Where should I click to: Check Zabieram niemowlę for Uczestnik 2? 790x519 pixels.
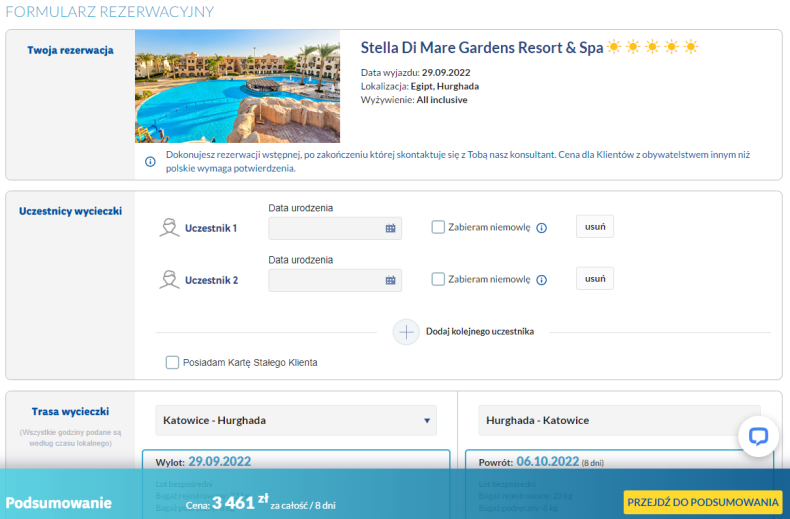(438, 279)
